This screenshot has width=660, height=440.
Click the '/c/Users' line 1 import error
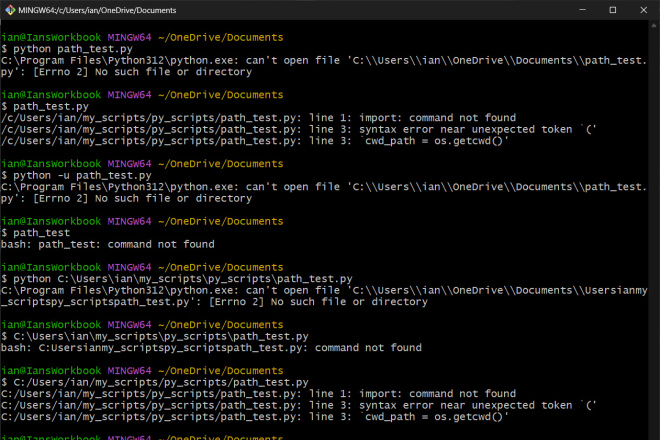tap(258, 117)
